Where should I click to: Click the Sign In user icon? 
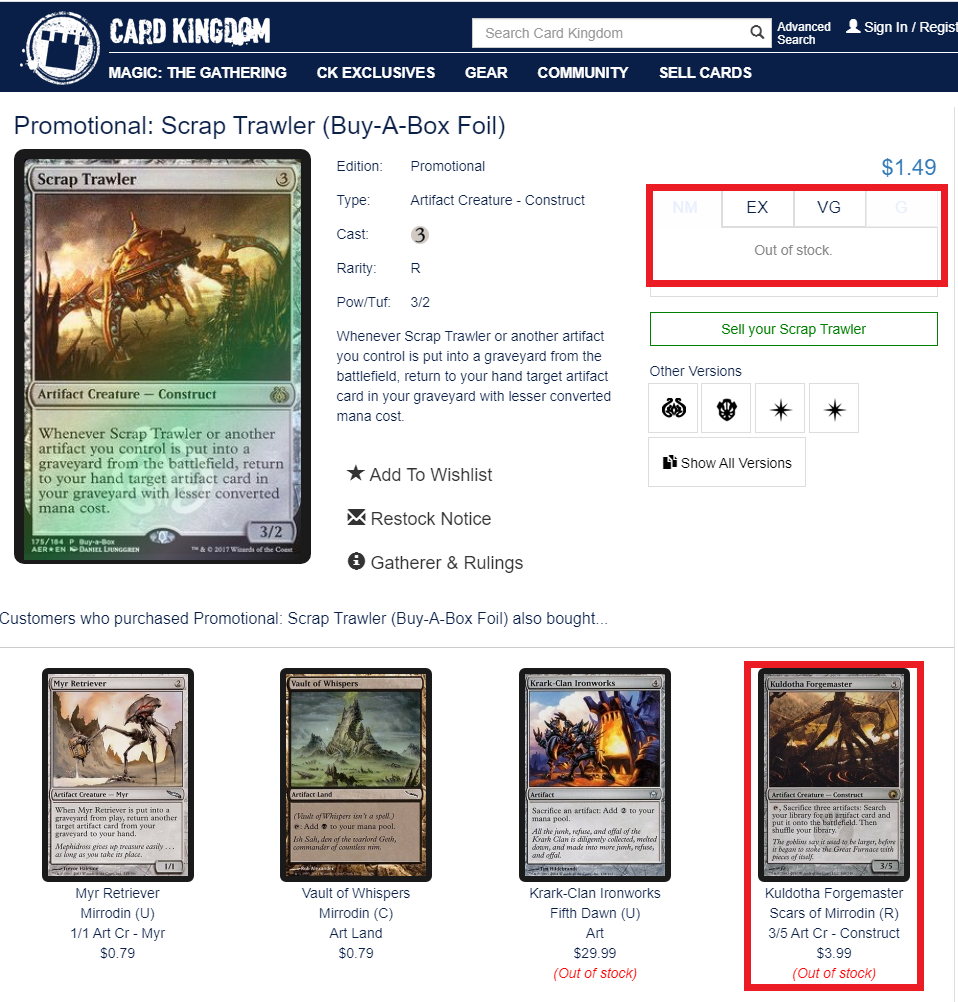pos(853,26)
